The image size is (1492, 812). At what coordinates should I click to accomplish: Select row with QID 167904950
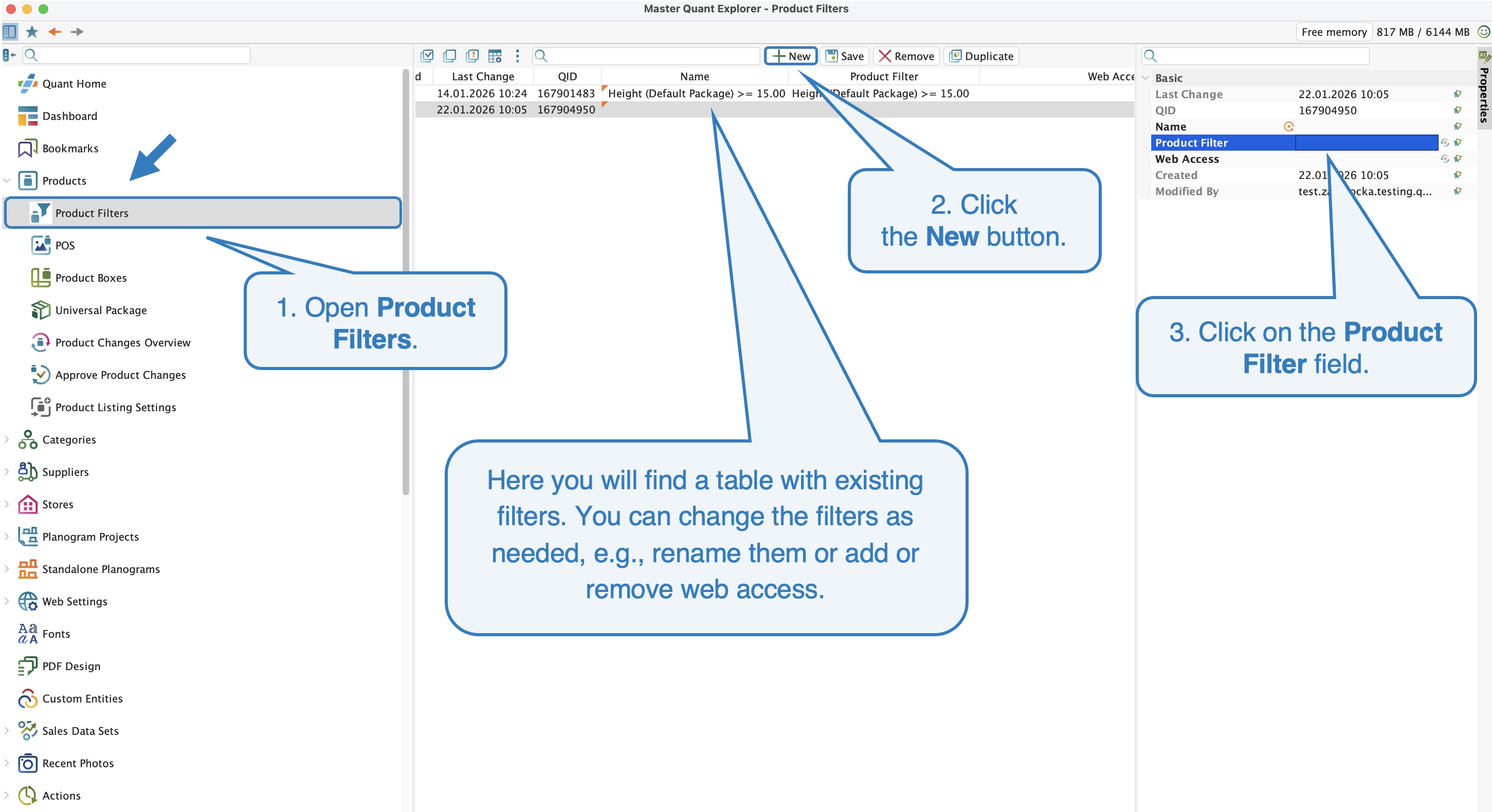click(774, 109)
